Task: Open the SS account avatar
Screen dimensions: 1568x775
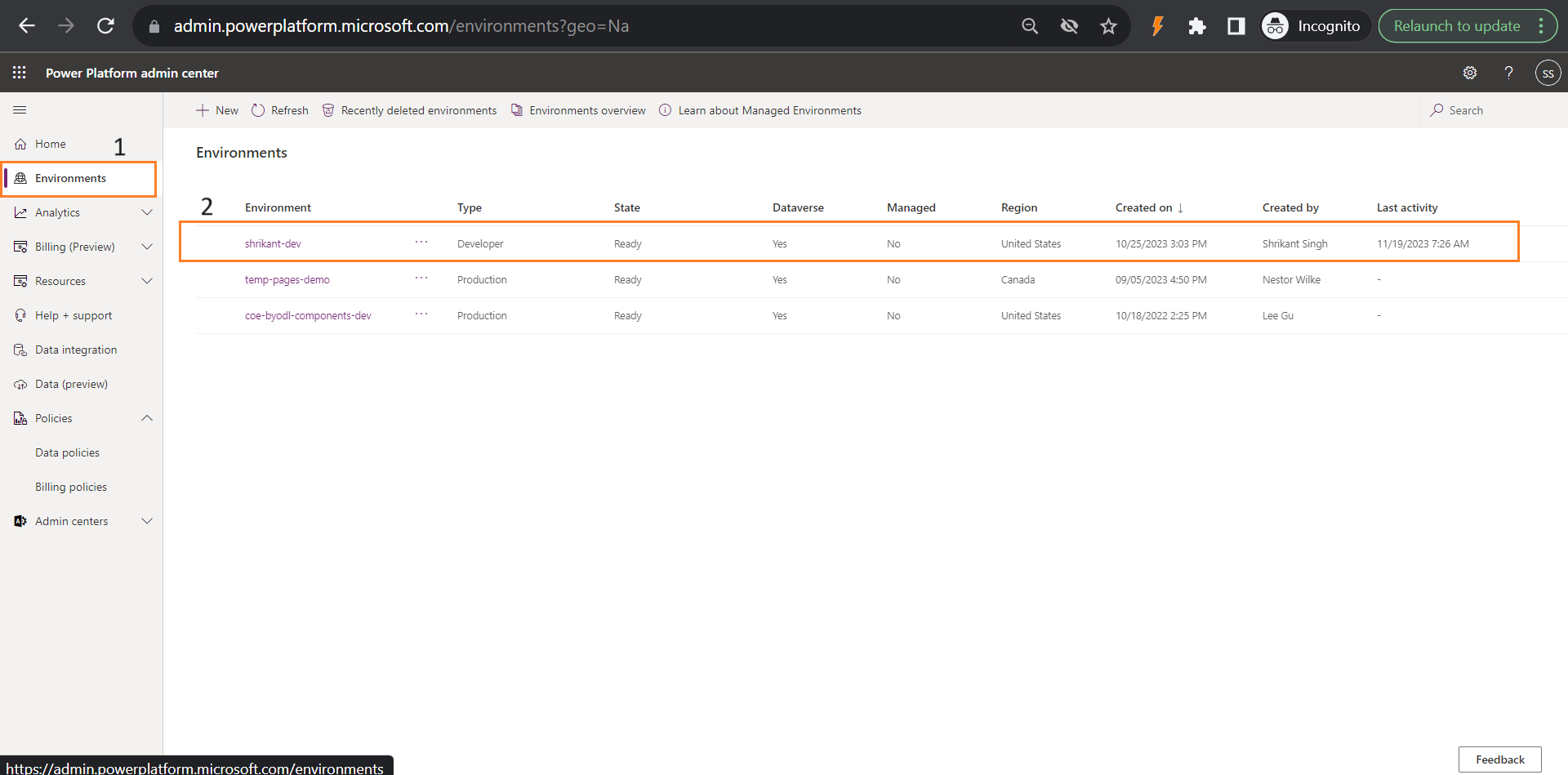Action: (x=1548, y=73)
